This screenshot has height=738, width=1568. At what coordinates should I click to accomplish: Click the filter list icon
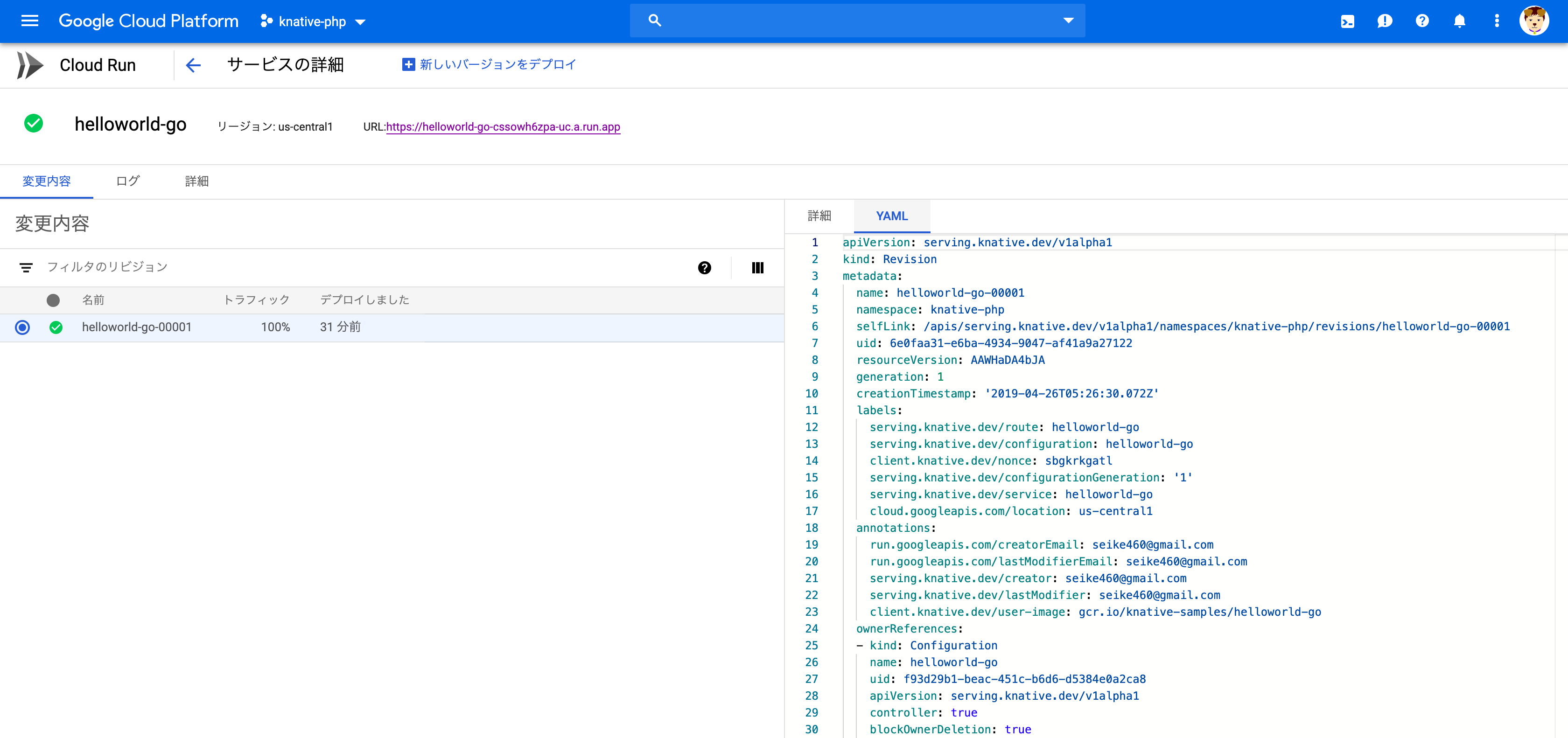point(26,267)
